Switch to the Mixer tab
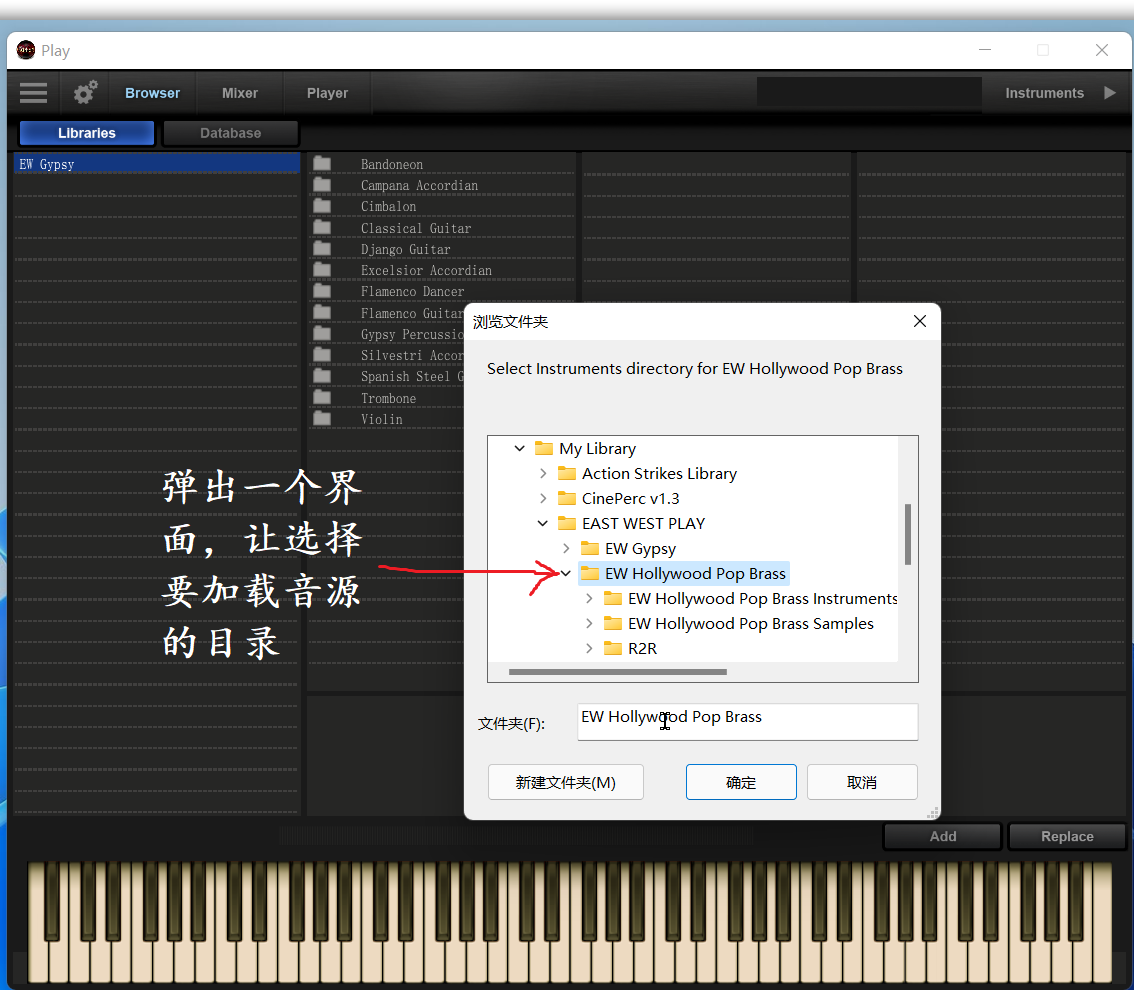 (x=240, y=93)
